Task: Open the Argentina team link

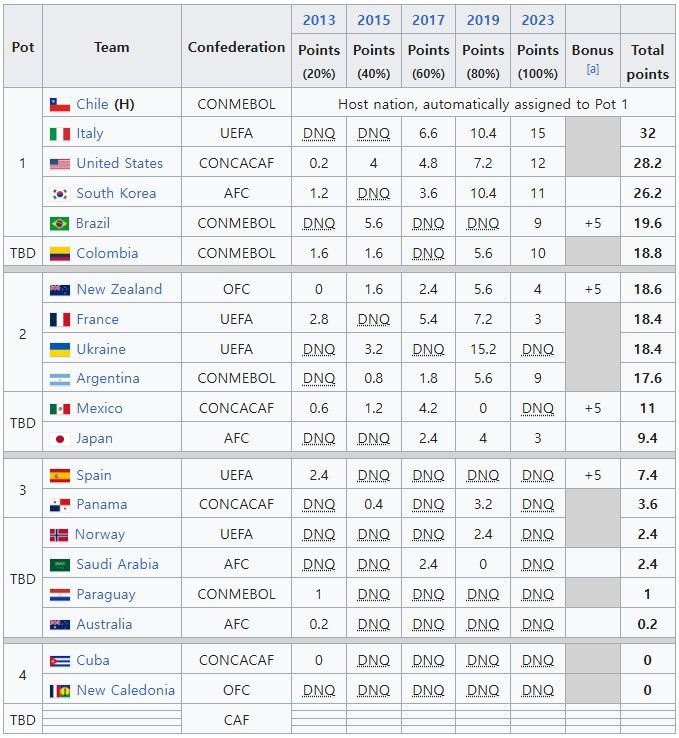Action: tap(108, 379)
